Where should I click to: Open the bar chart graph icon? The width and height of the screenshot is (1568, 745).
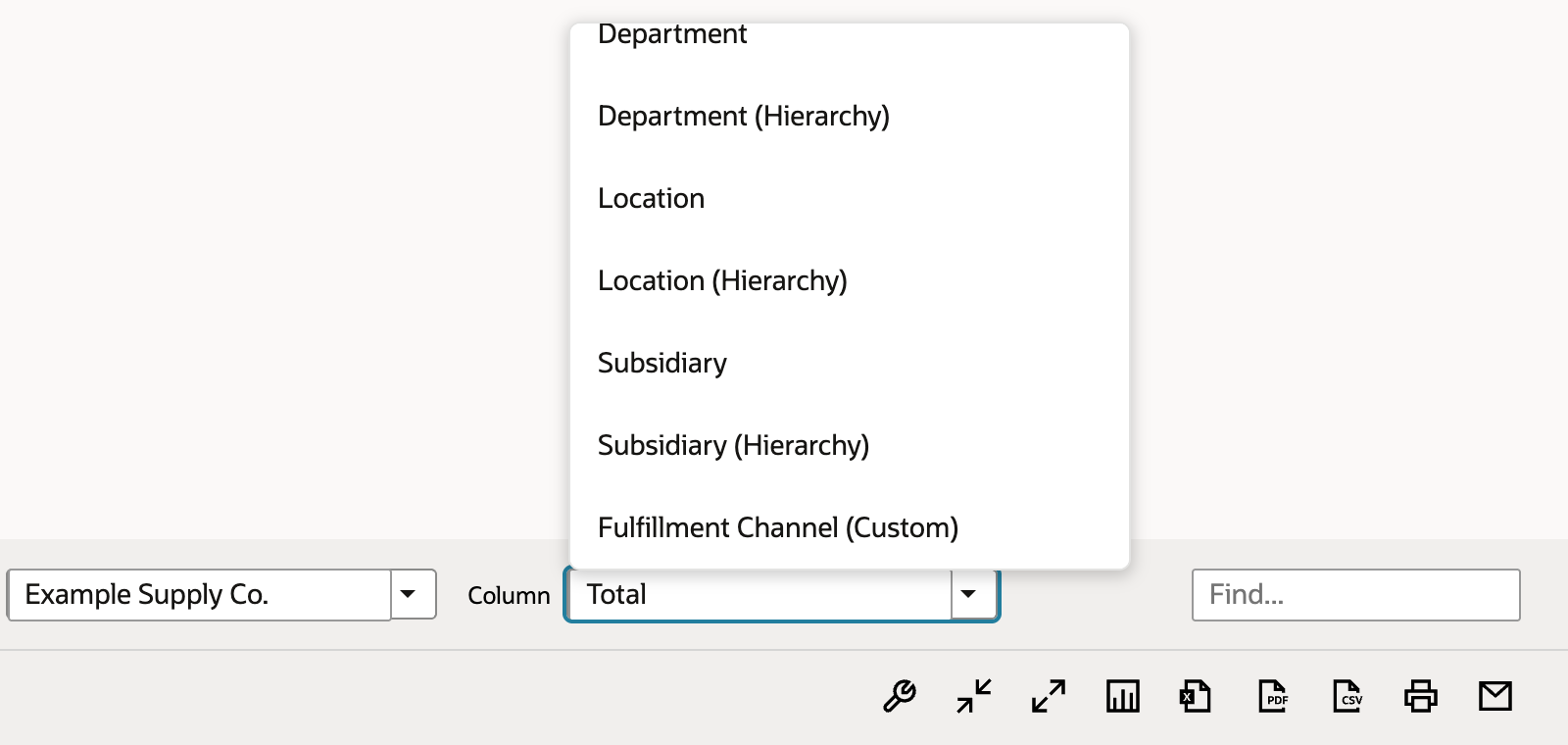pos(1122,696)
